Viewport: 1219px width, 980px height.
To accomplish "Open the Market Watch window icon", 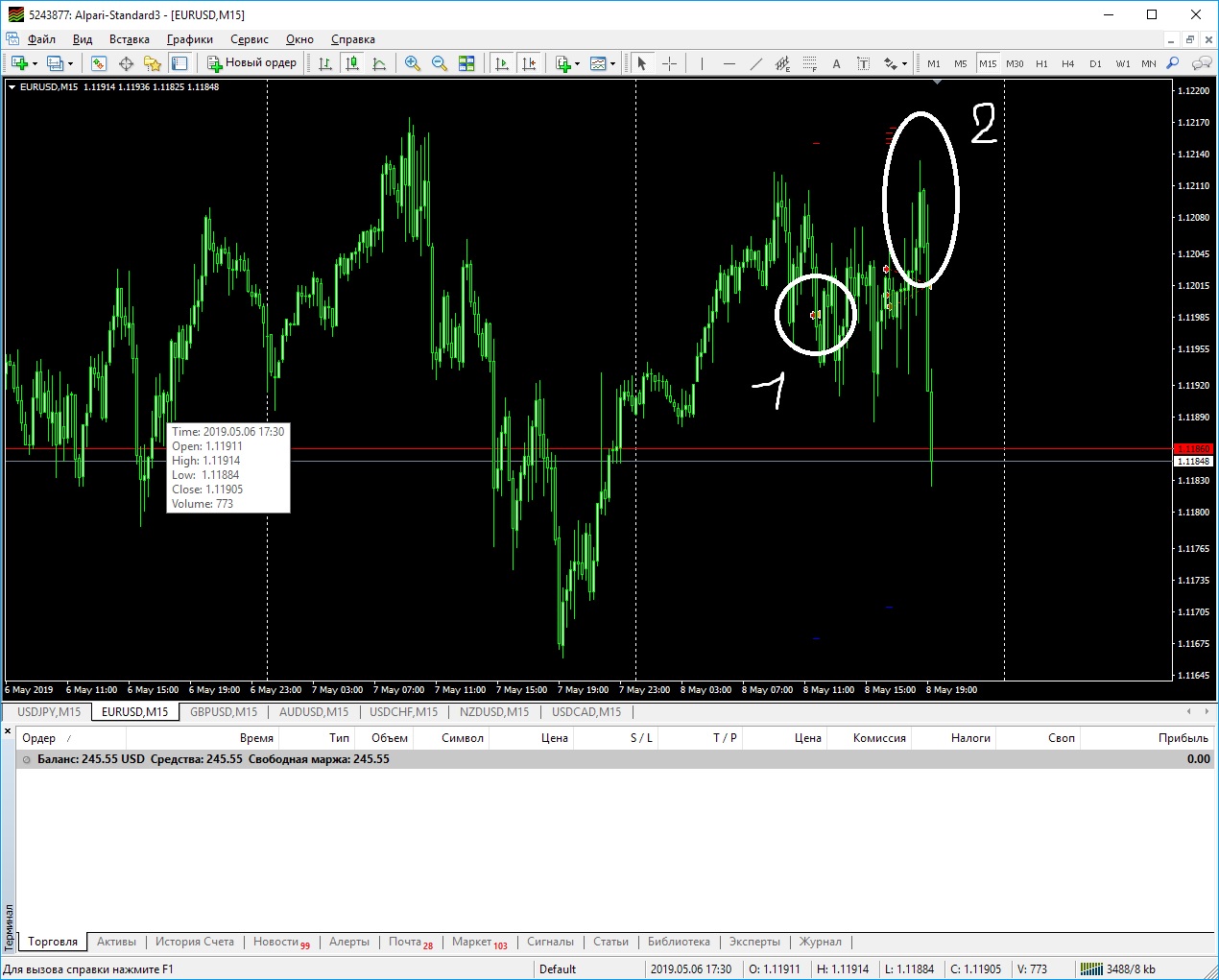I will click(x=98, y=63).
